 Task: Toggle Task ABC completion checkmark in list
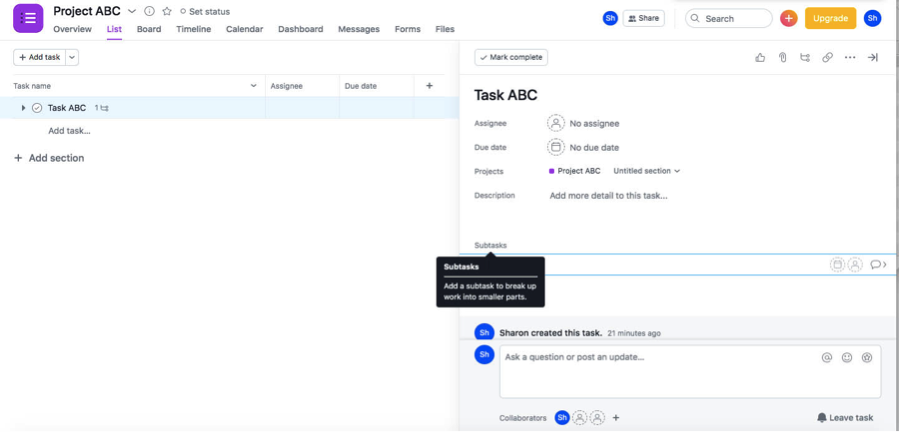[37, 108]
